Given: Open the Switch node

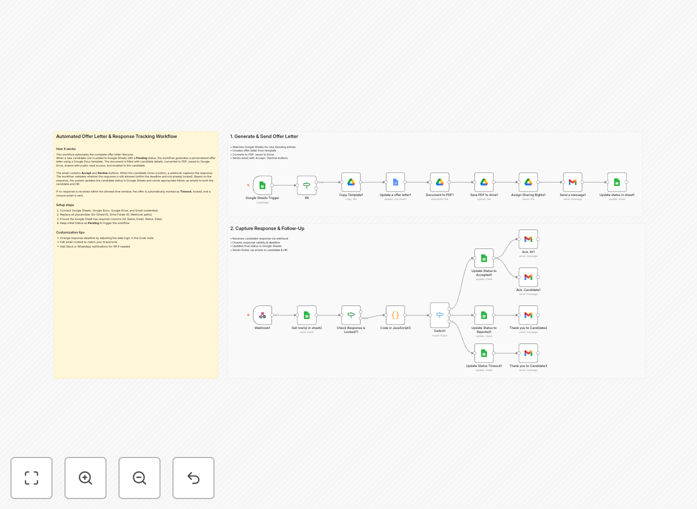Looking at the screenshot, I should 440,315.
